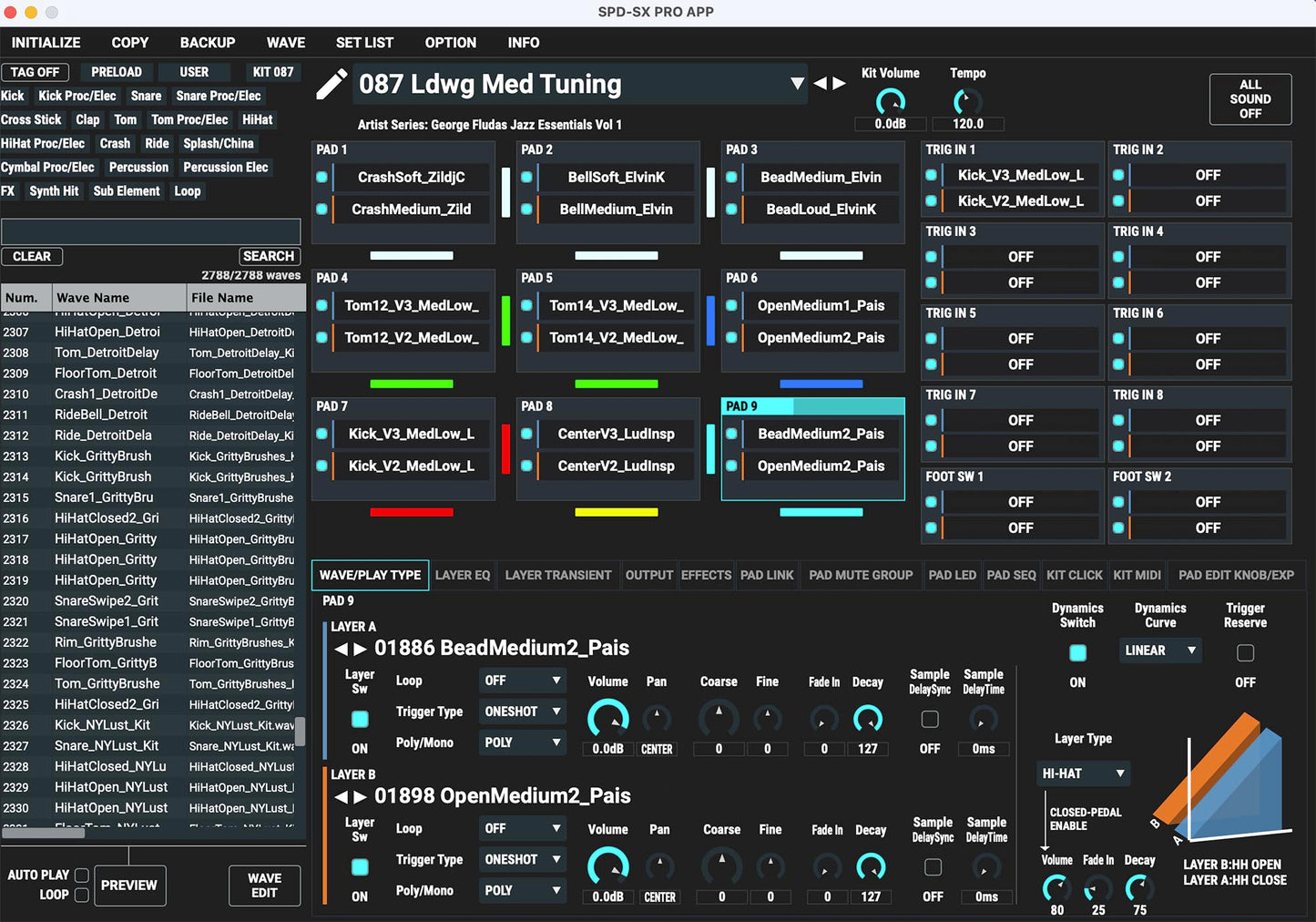The width and height of the screenshot is (1316, 922).
Task: Click the yellow LED bar under PAD 8
Action: [x=616, y=512]
